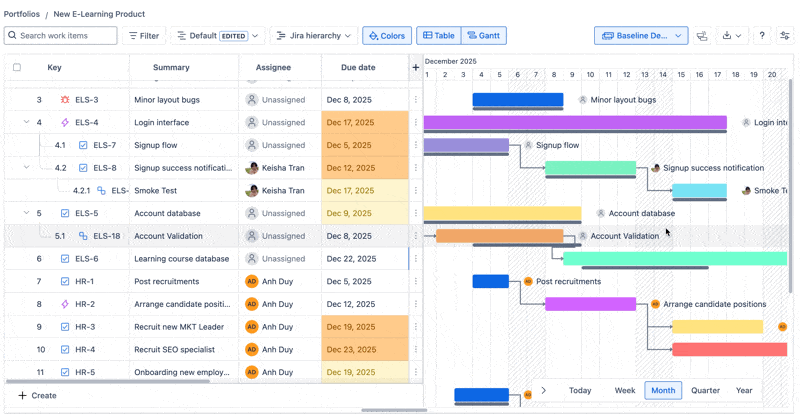Image resolution: width=800 pixels, height=414 pixels.
Task: Switch to the Gantt view tab
Action: tap(484, 36)
